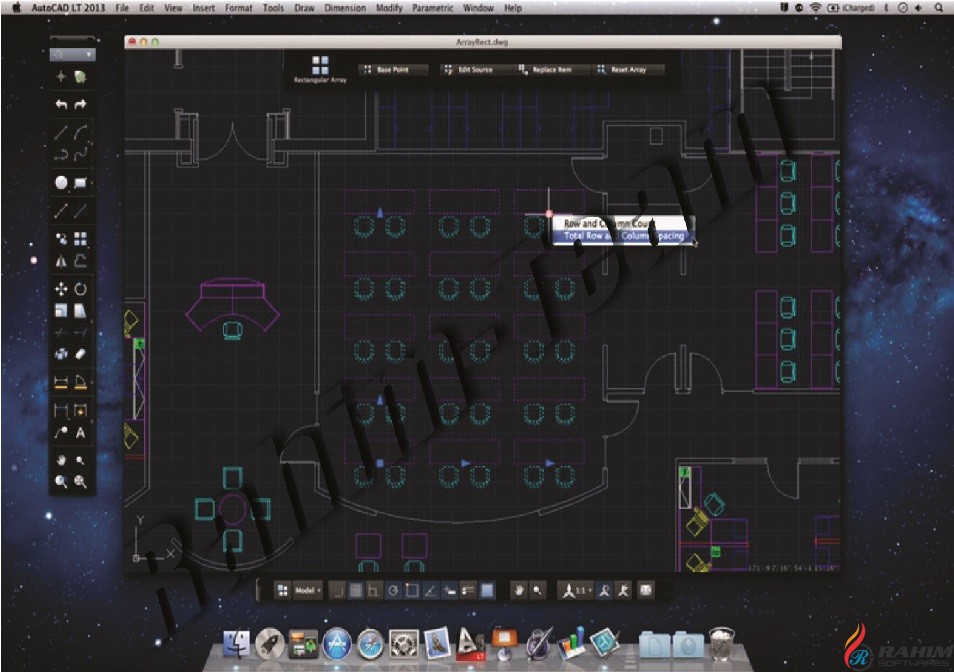Toggle grid display in status bar
Image resolution: width=954 pixels, height=672 pixels.
pos(355,591)
